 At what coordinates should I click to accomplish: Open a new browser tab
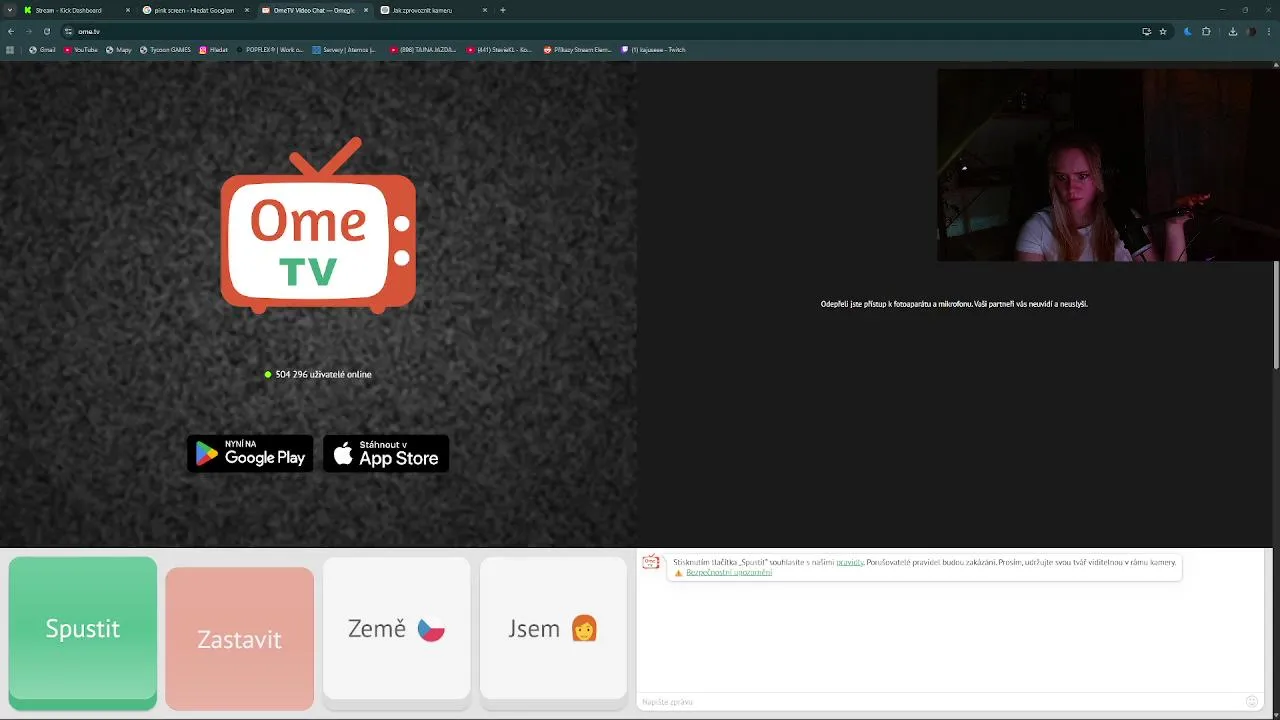pos(503,10)
